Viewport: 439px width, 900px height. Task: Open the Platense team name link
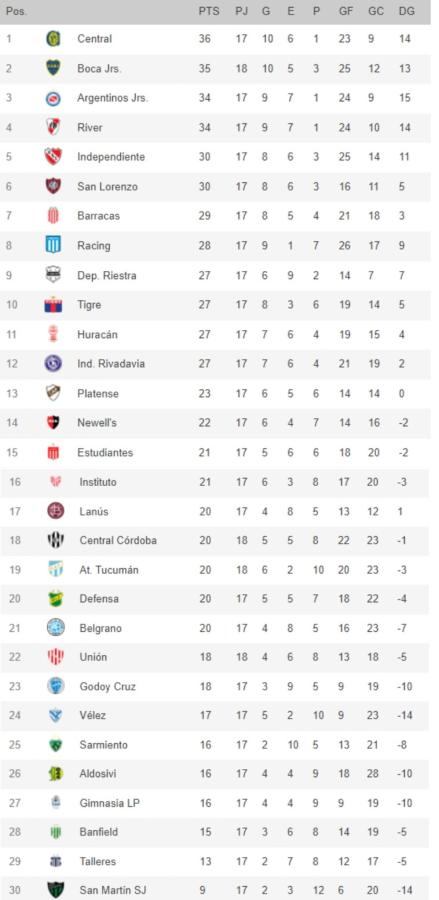98,393
